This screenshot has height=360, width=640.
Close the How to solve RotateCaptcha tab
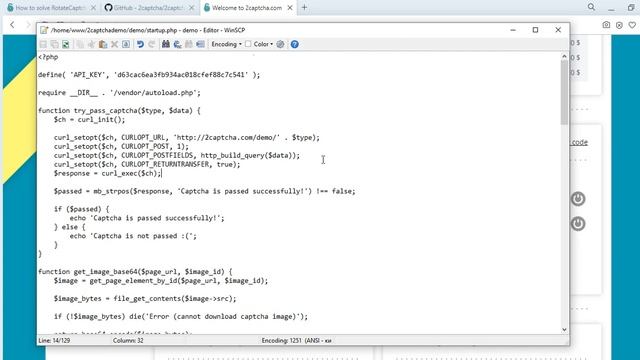point(93,8)
